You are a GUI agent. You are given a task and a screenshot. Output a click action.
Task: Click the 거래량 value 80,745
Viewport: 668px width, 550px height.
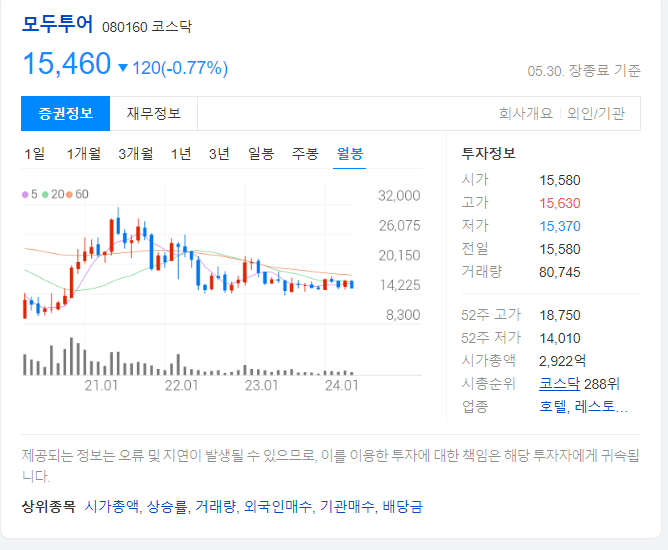pyautogui.click(x=560, y=272)
